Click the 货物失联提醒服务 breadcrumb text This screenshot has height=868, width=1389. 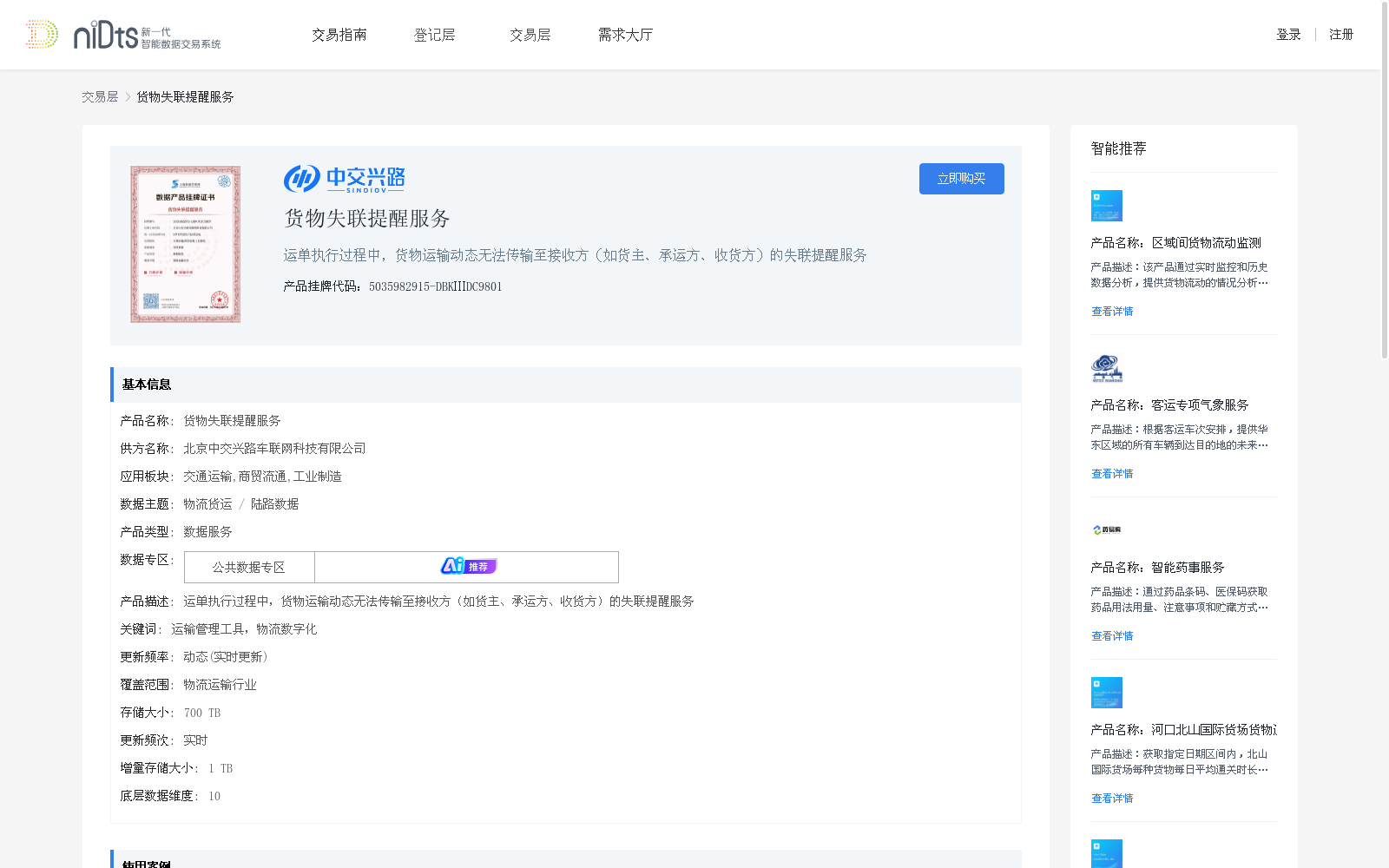pos(185,97)
